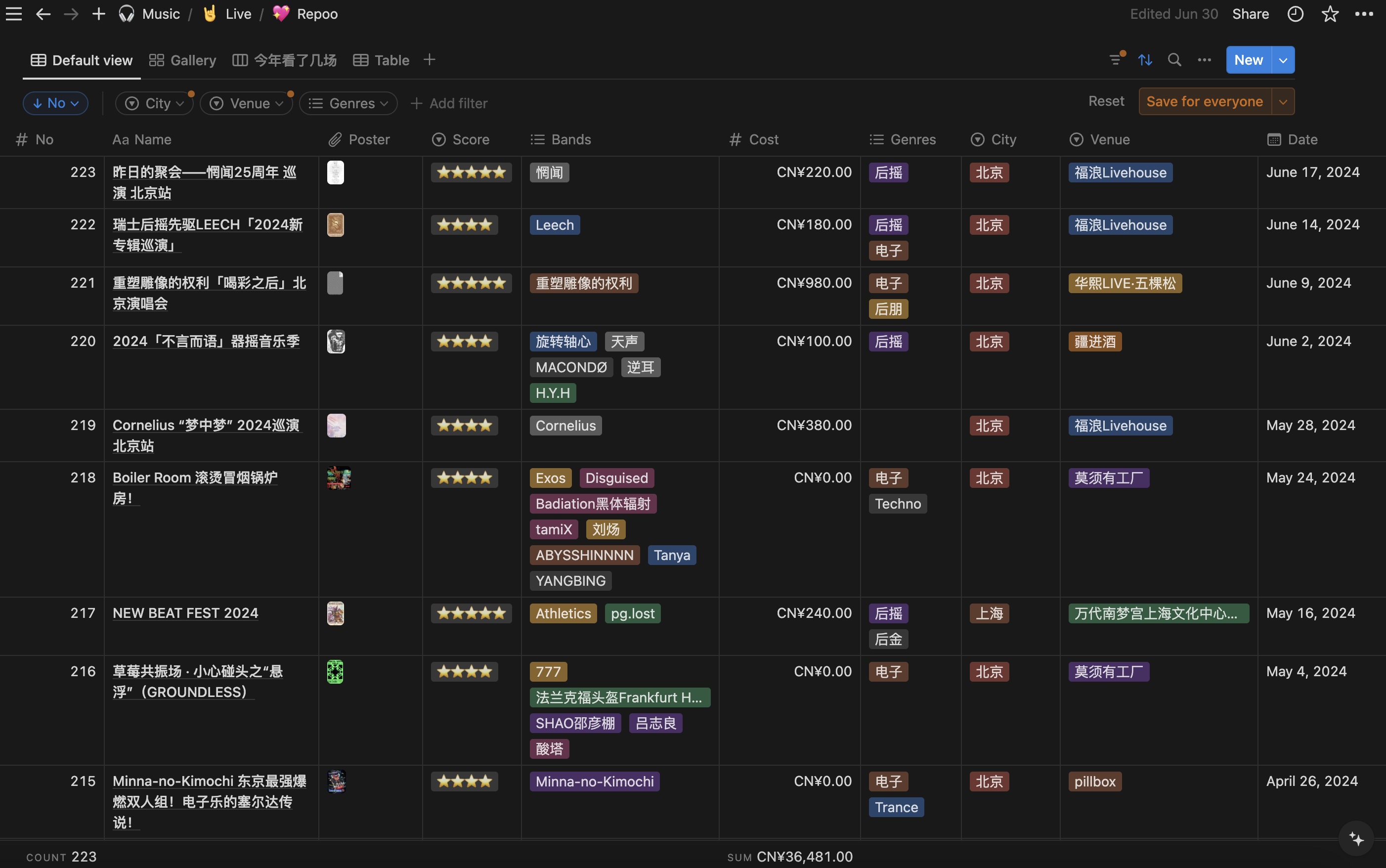Open the sidebar hamburger menu
This screenshot has height=868, width=1386.
[x=14, y=14]
